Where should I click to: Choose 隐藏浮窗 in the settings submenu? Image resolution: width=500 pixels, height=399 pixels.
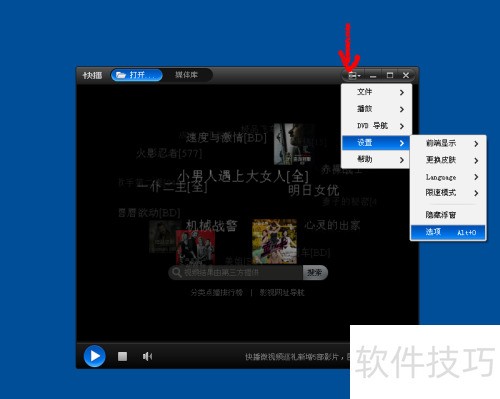tap(448, 215)
